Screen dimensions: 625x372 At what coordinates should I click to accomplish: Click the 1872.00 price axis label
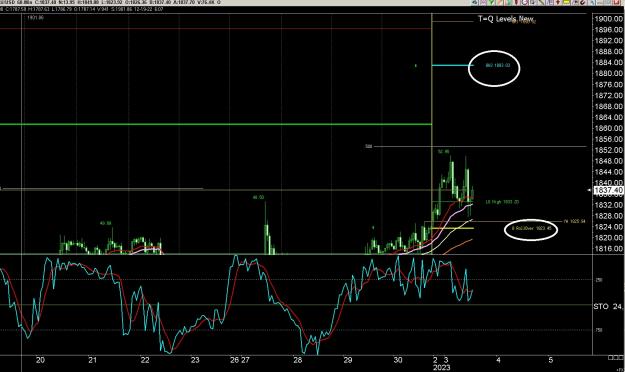point(609,96)
